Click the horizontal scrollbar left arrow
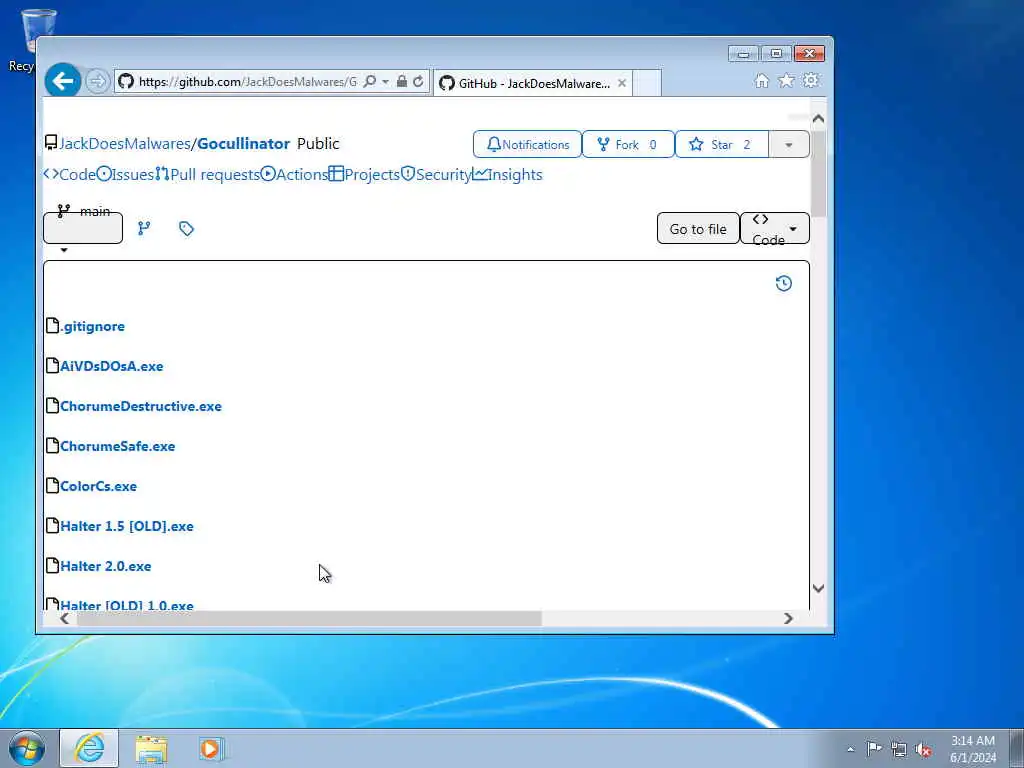Viewport: 1024px width, 768px height. tap(64, 618)
